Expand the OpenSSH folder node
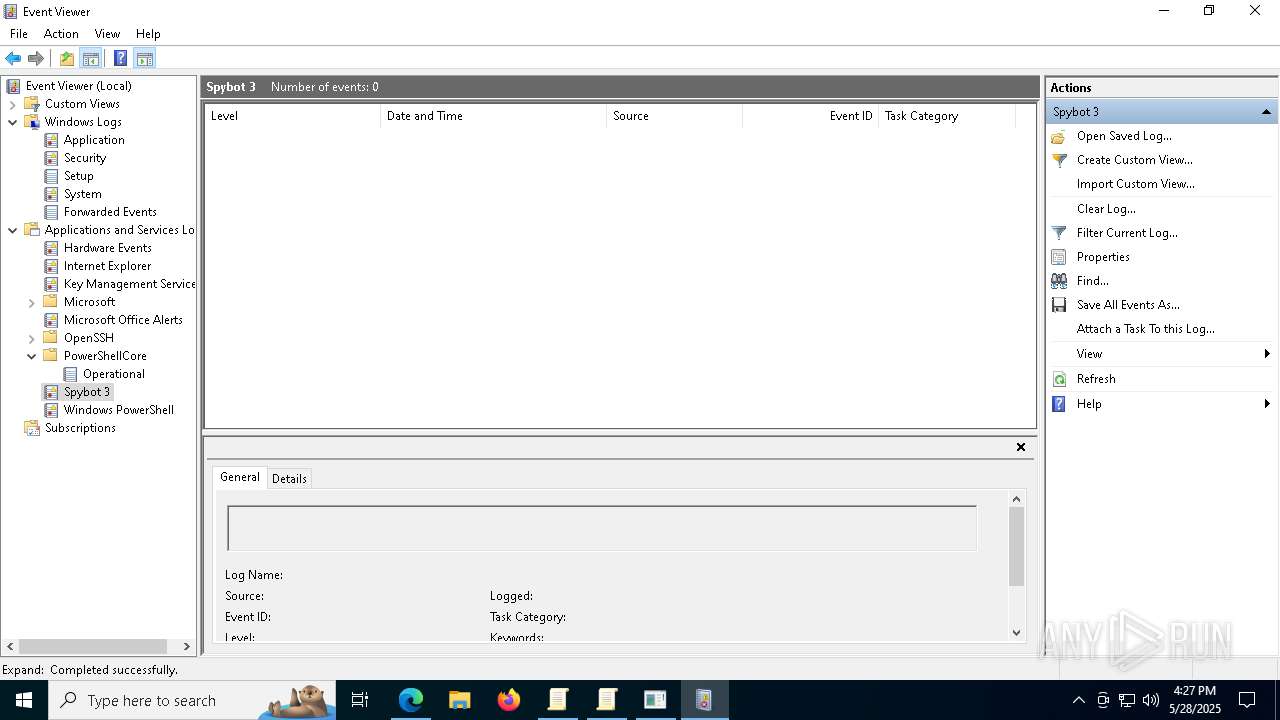1280x720 pixels. point(31,338)
